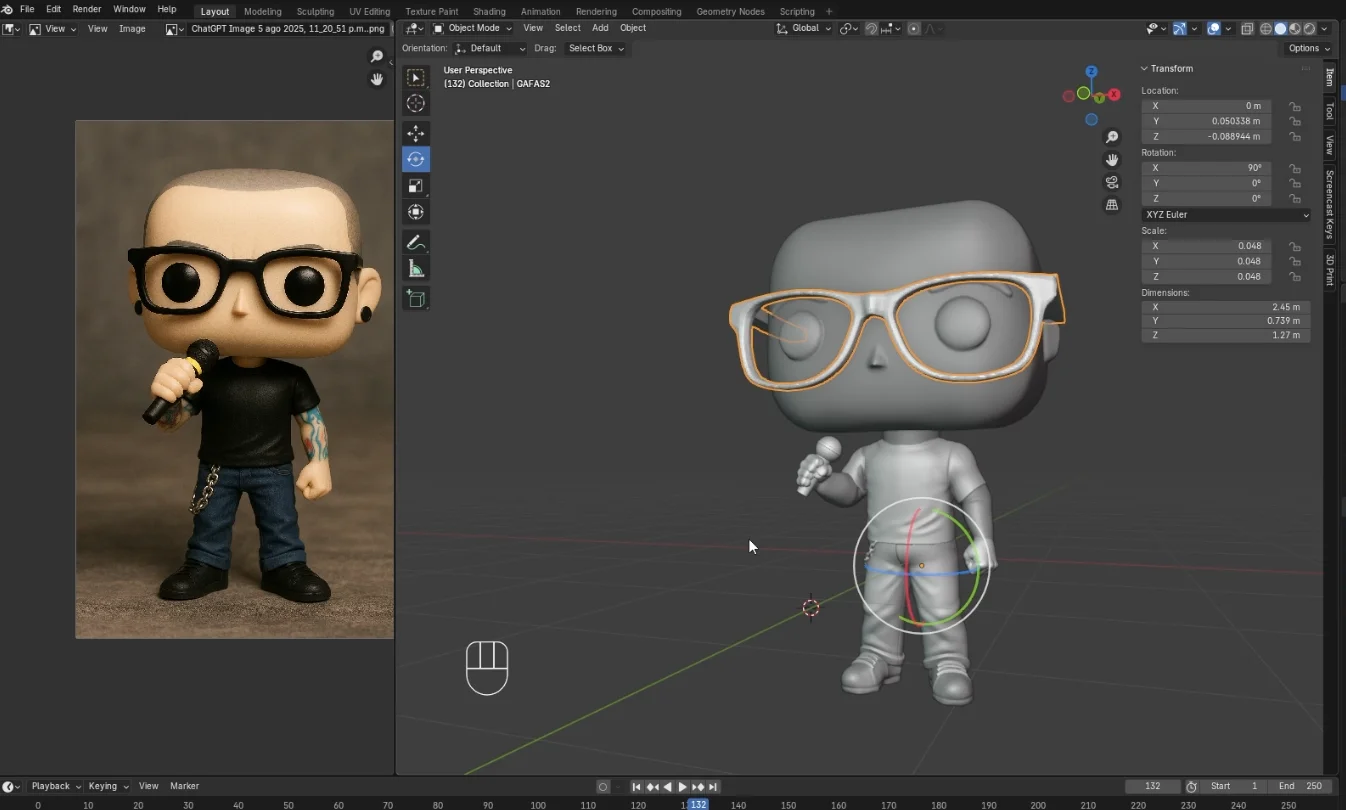Toggle Rendered viewport shading mode
The image size is (1346, 810).
click(1310, 29)
